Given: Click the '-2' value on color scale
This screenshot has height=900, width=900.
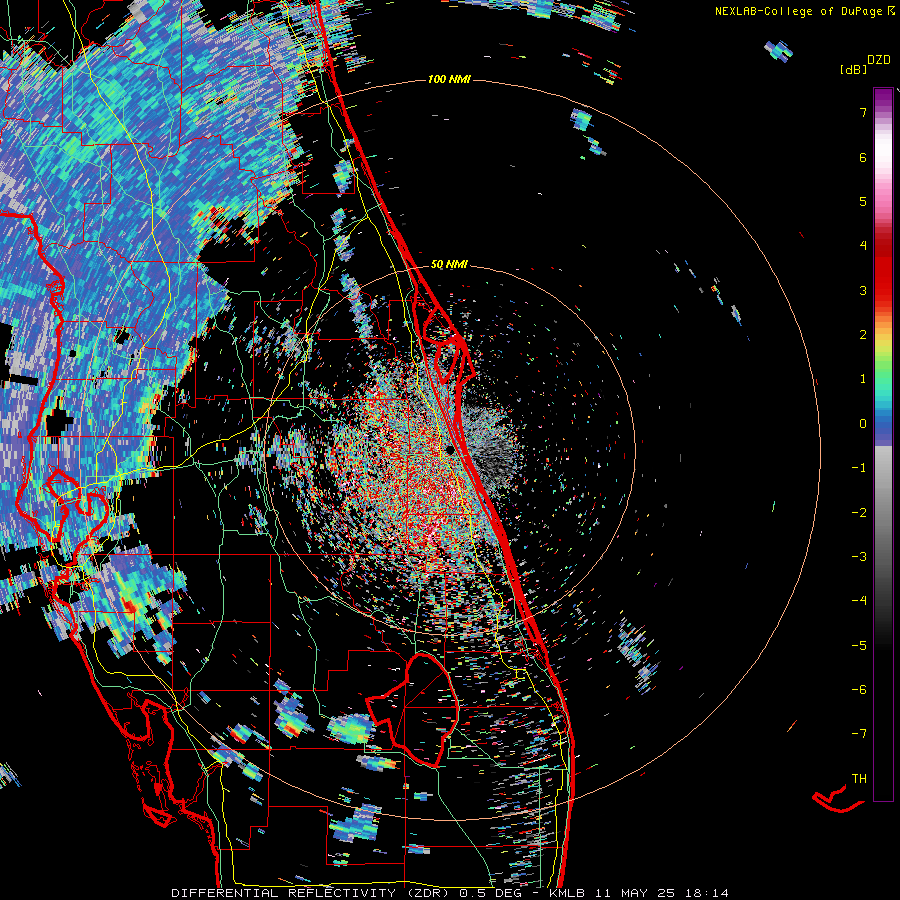Looking at the screenshot, I should point(859,512).
